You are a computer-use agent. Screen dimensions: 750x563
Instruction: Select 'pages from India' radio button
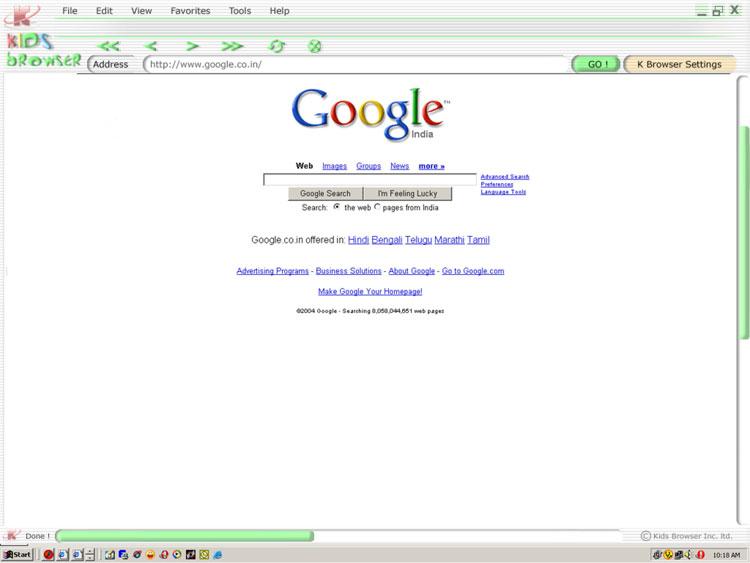pyautogui.click(x=377, y=207)
